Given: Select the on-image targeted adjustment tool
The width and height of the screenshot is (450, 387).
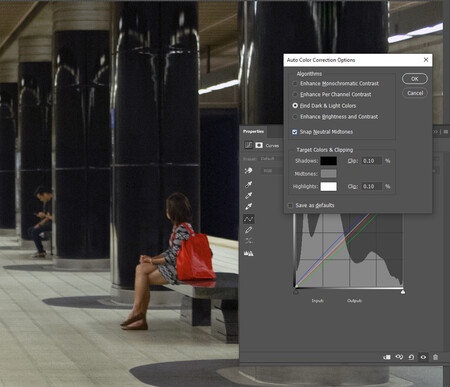Looking at the screenshot, I should point(248,171).
